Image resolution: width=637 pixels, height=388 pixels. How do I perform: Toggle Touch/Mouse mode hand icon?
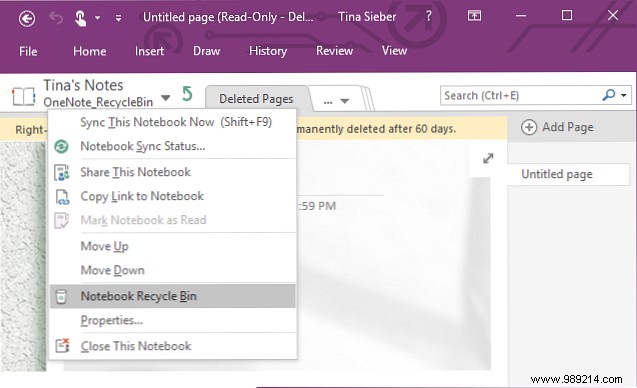pyautogui.click(x=80, y=18)
